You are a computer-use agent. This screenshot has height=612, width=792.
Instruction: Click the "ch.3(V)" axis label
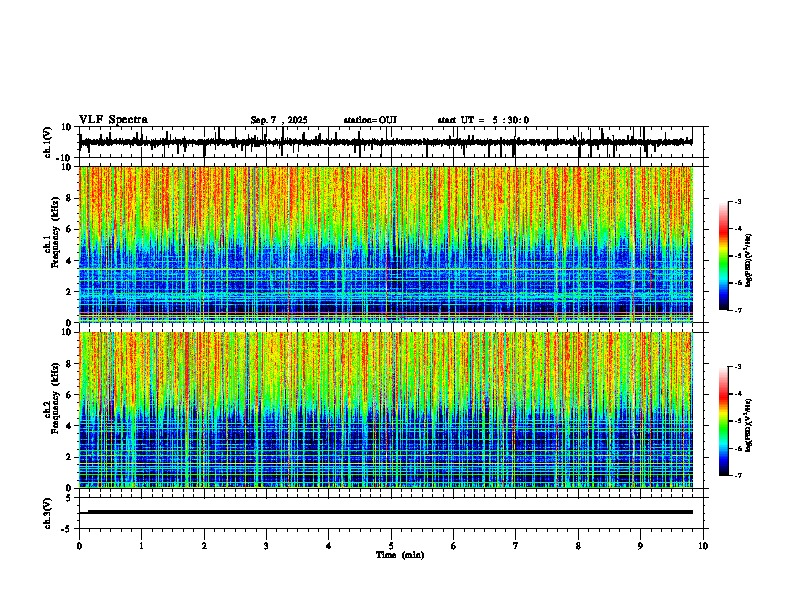[x=48, y=513]
